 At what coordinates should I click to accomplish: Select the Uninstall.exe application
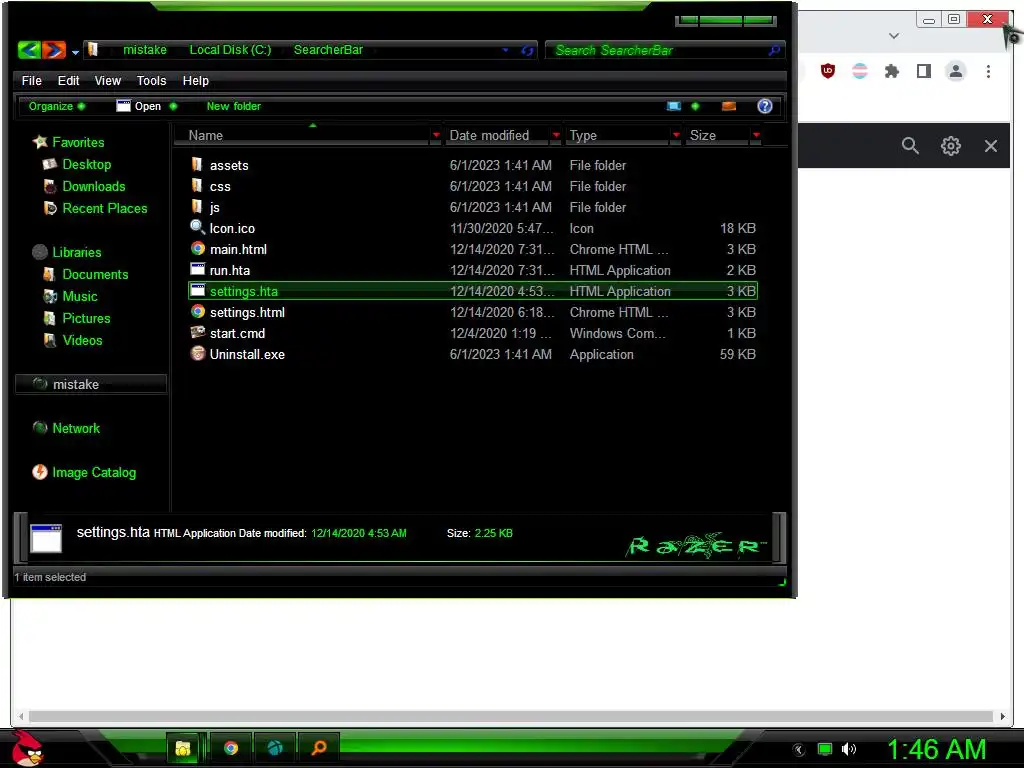coord(473,354)
